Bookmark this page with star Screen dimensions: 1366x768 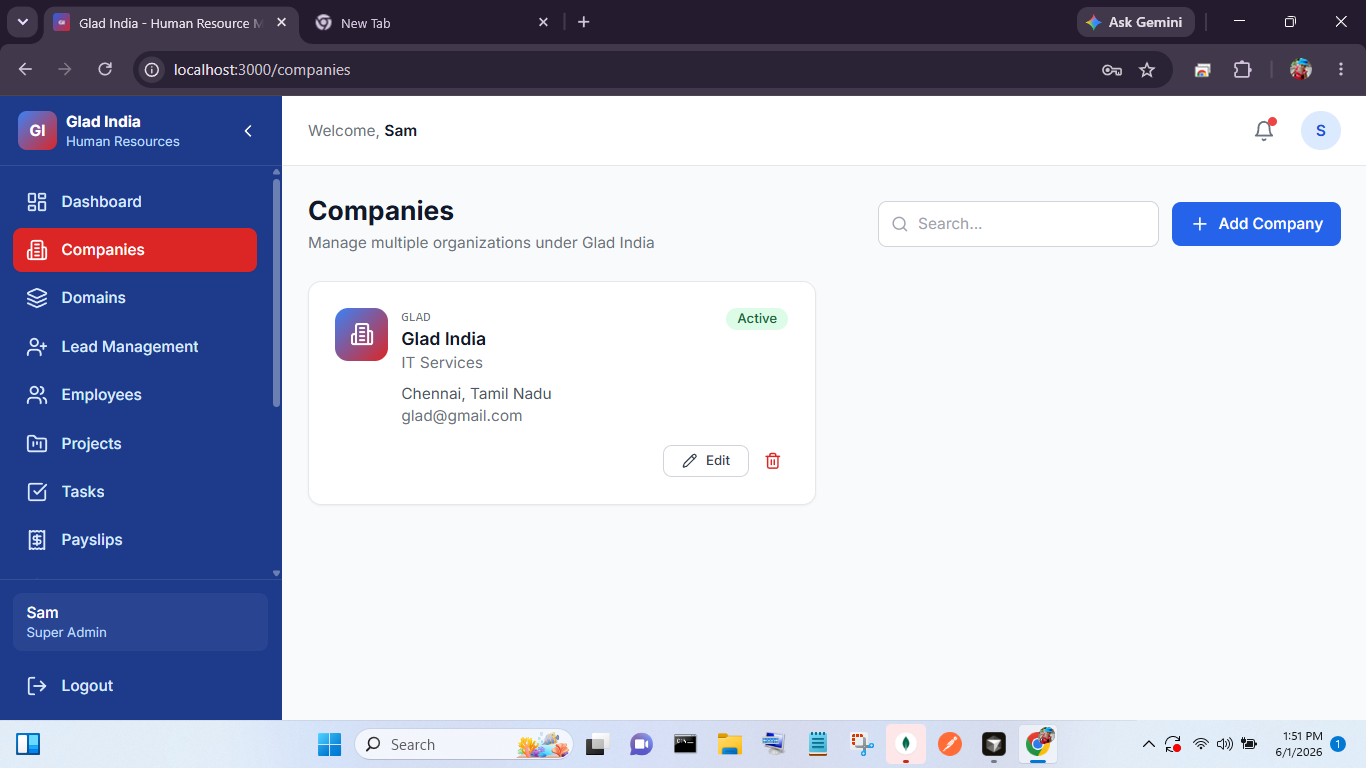coord(1147,70)
